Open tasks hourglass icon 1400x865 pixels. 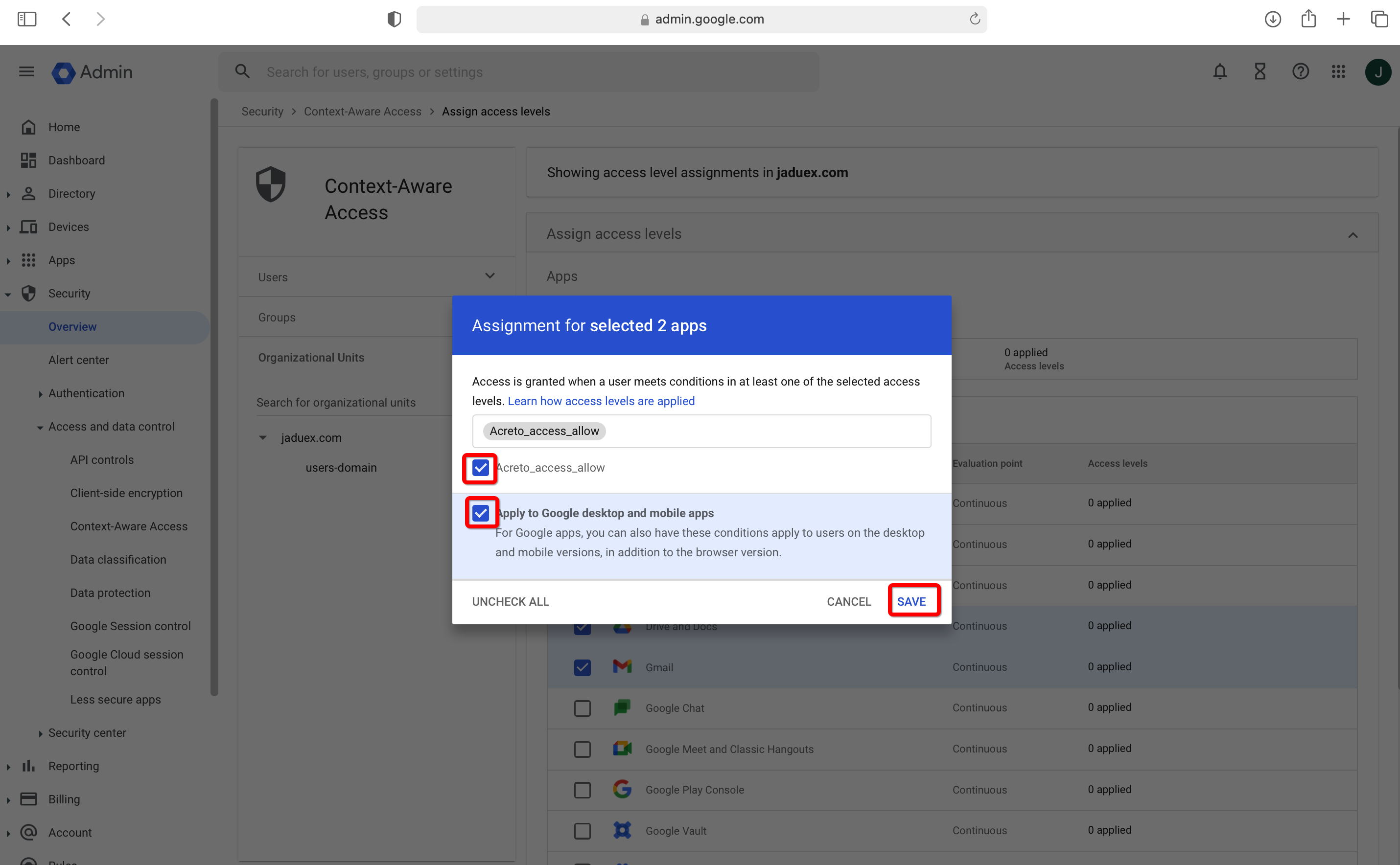(x=1260, y=71)
